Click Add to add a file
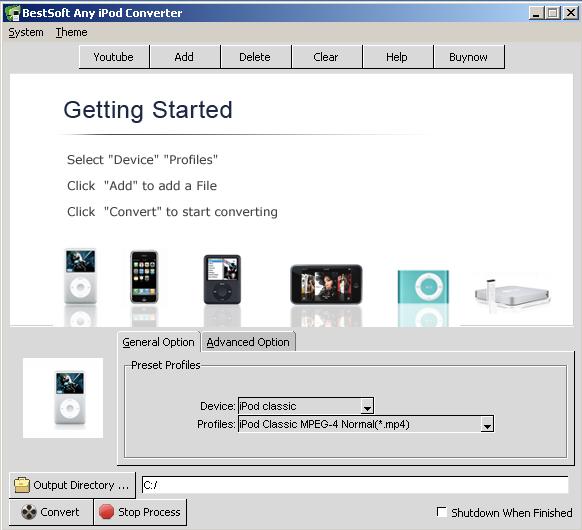Screen dimensions: 582x530 click(184, 57)
